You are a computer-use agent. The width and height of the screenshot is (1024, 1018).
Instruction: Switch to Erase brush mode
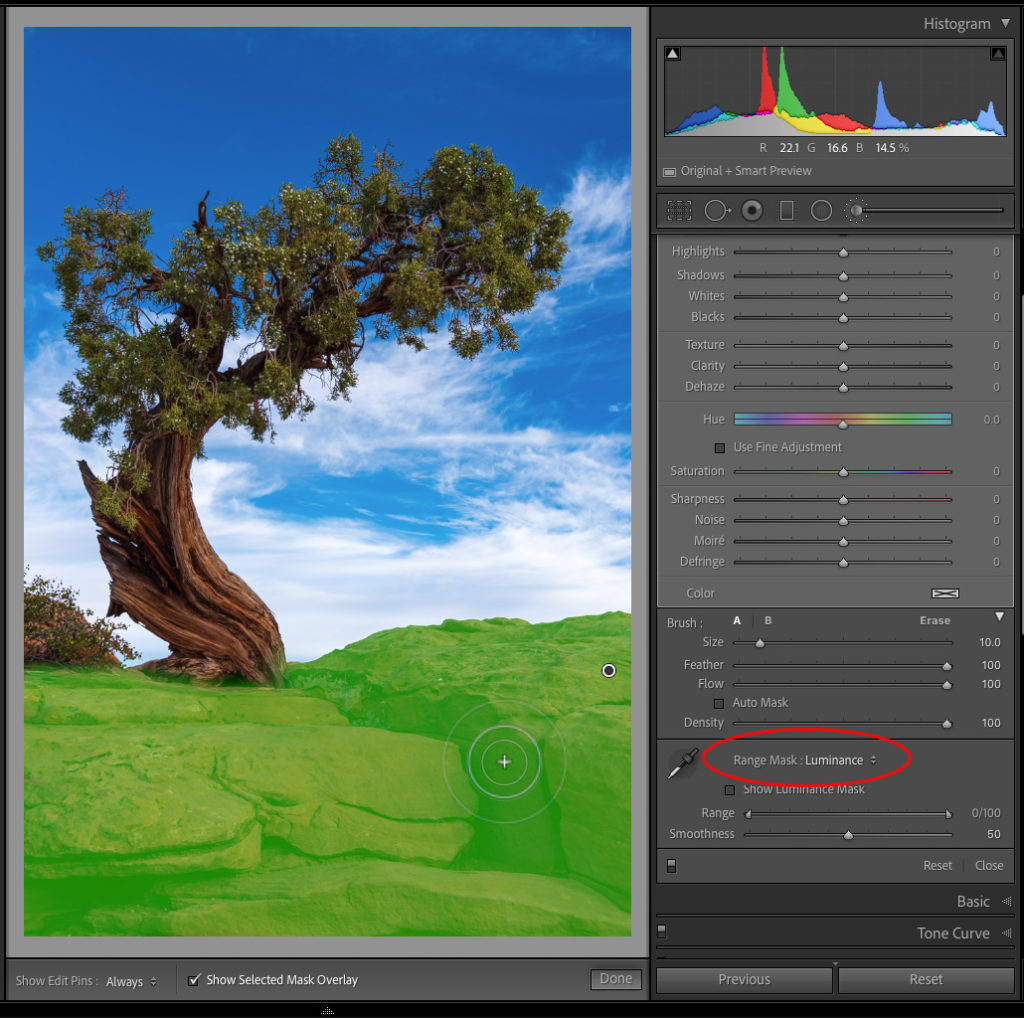click(x=935, y=621)
